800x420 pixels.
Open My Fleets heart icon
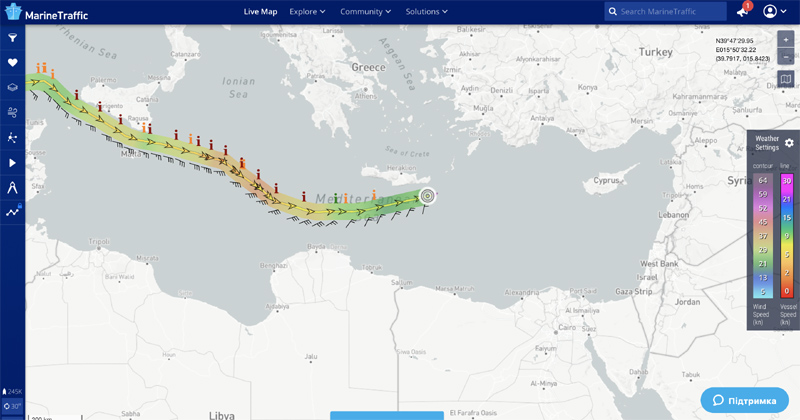tap(13, 63)
